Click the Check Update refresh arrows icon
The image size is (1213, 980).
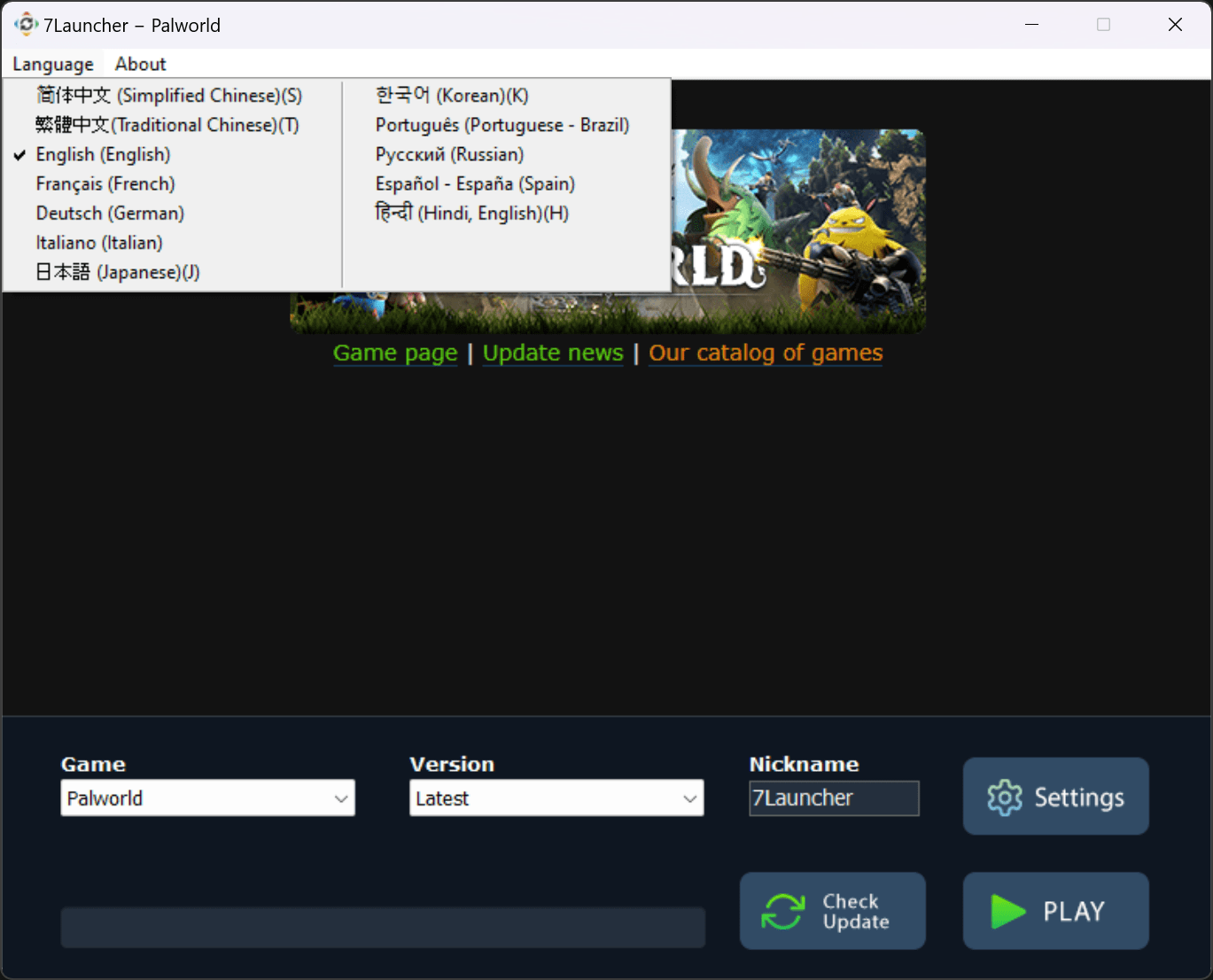coord(783,911)
